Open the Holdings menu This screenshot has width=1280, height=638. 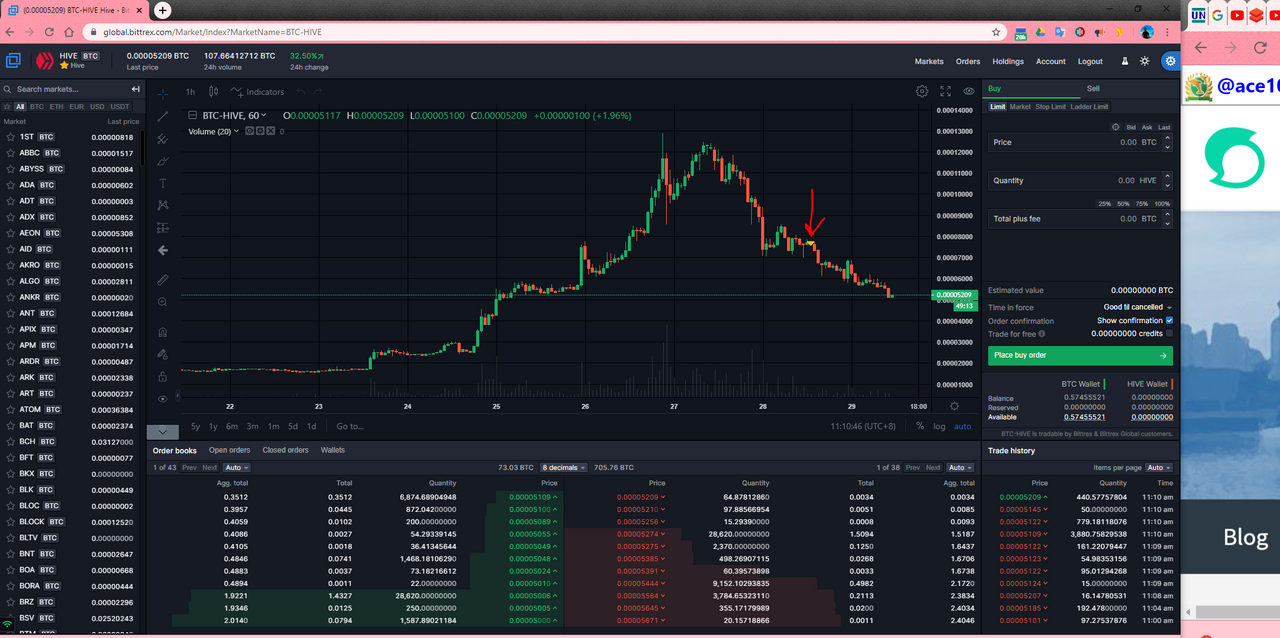coord(1008,61)
